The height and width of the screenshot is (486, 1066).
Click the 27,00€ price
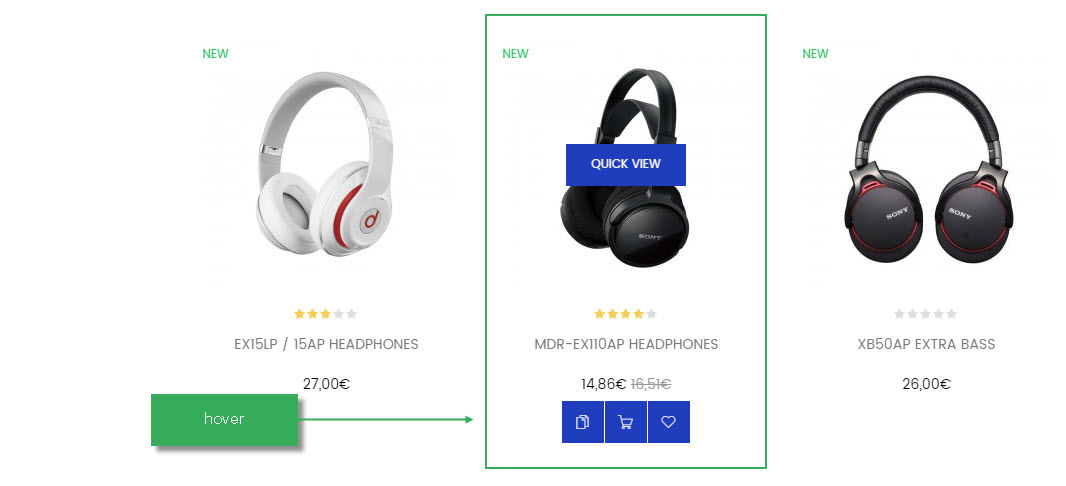326,384
